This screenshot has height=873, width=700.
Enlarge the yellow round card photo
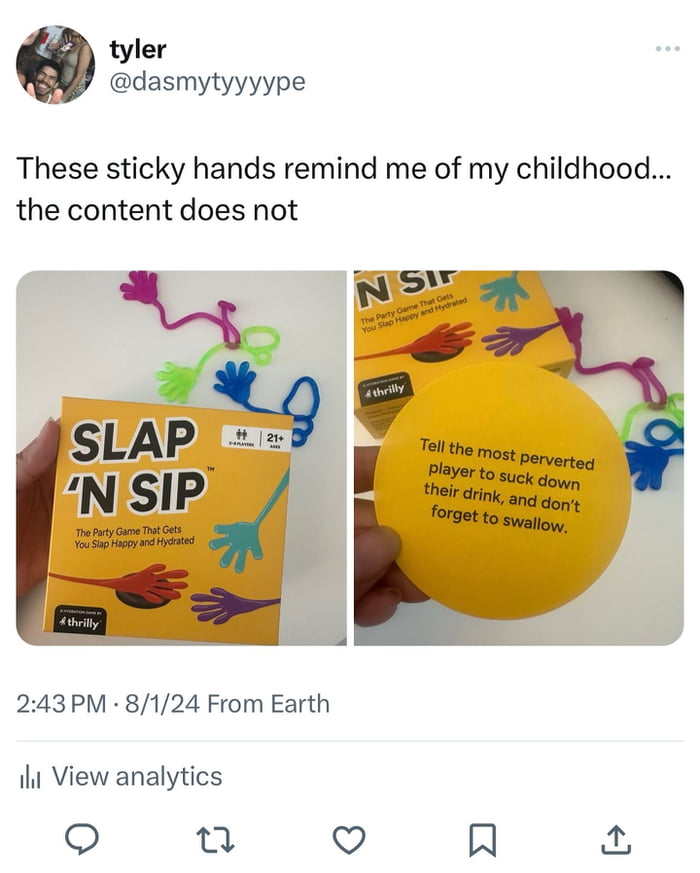pos(519,458)
